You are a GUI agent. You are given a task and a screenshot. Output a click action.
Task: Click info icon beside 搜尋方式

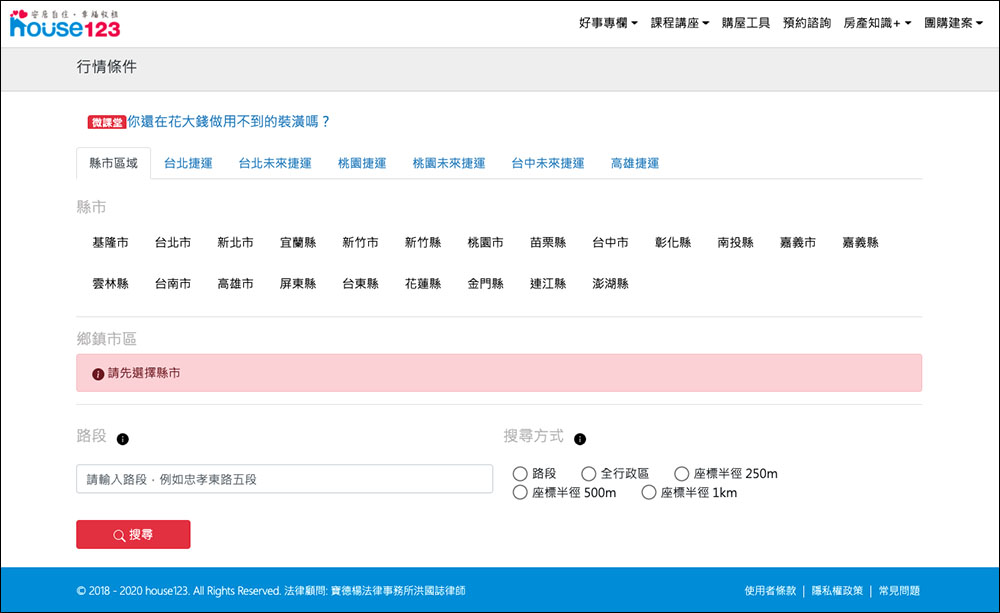[580, 438]
